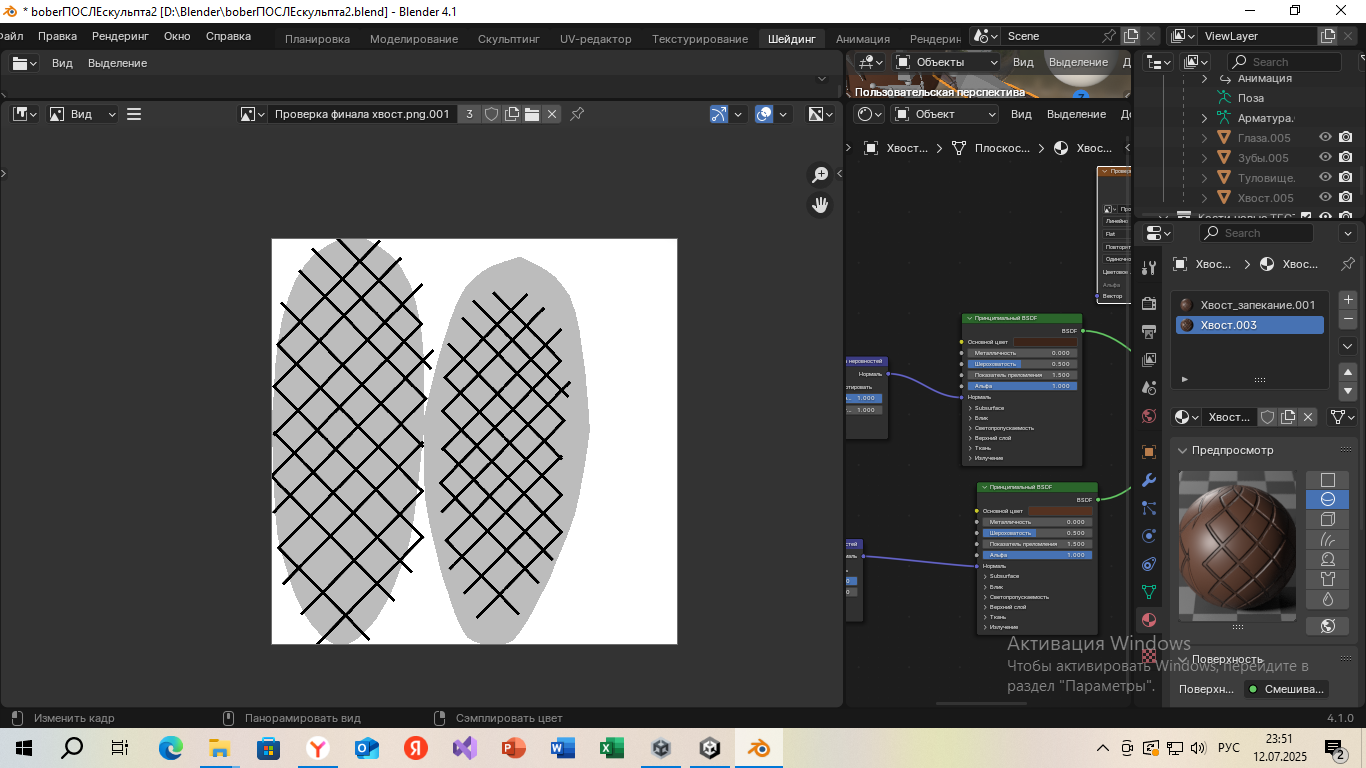1366x768 pixels.
Task: Select the Хвост.003 material slot
Action: (1250, 325)
